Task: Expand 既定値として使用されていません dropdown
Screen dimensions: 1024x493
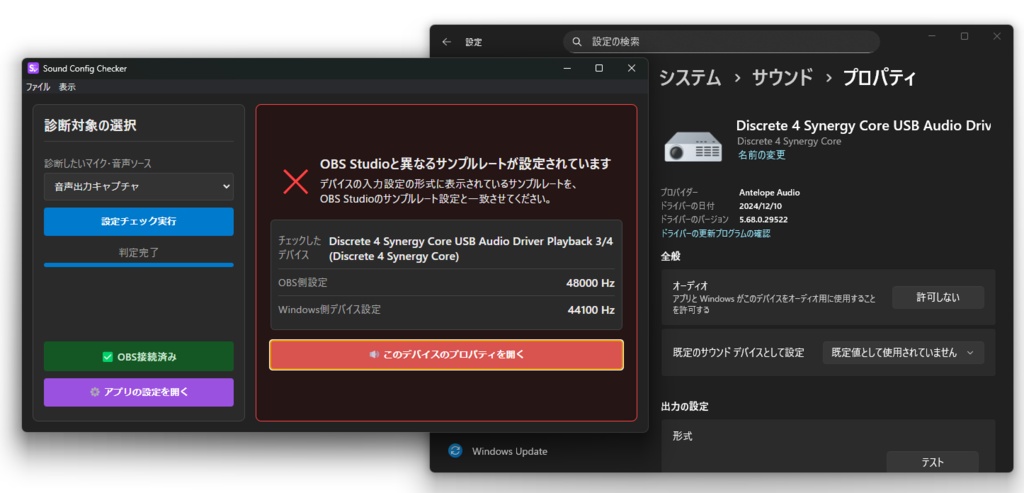Action: pos(903,353)
